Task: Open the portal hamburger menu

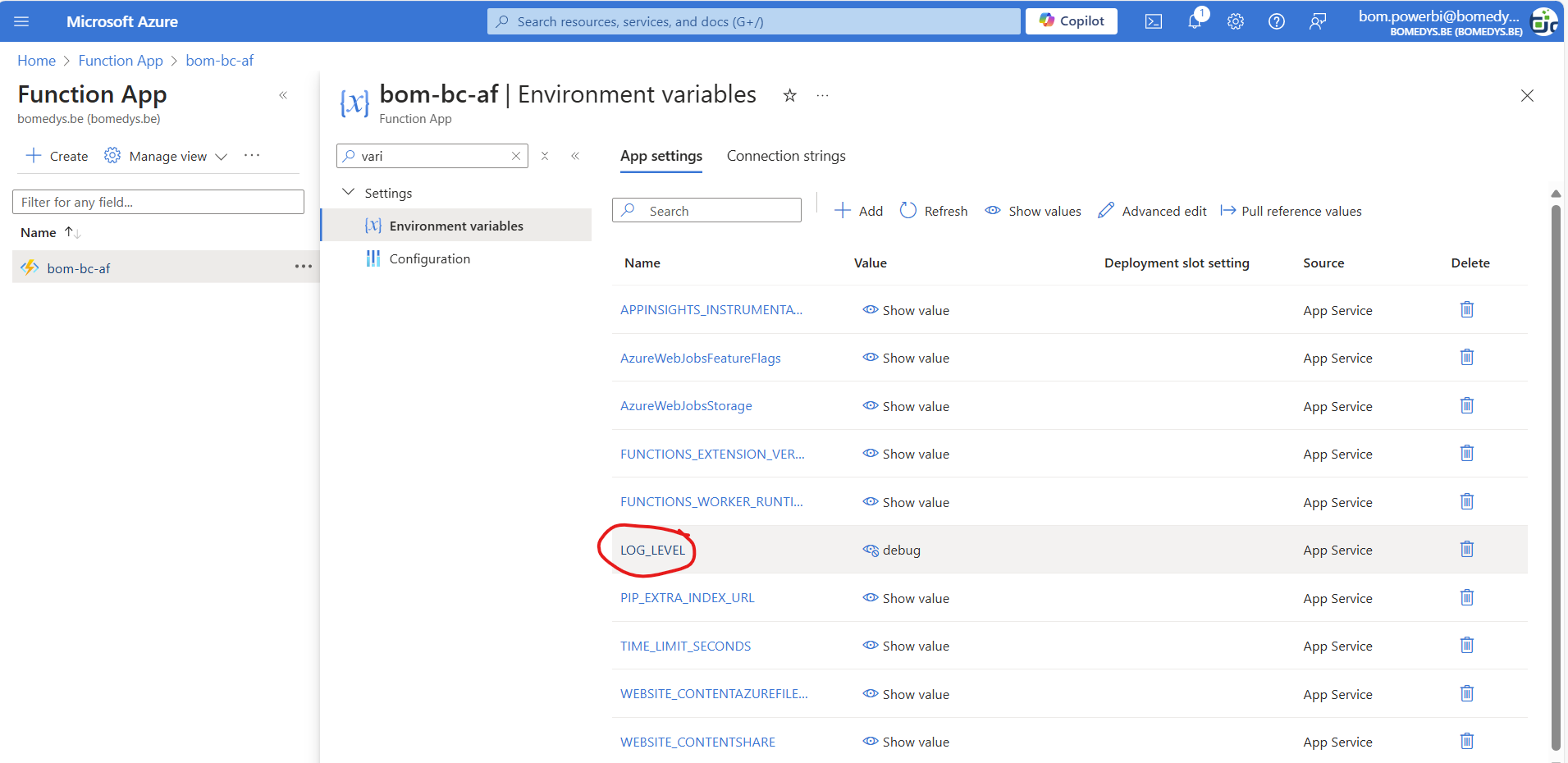Action: point(21,21)
